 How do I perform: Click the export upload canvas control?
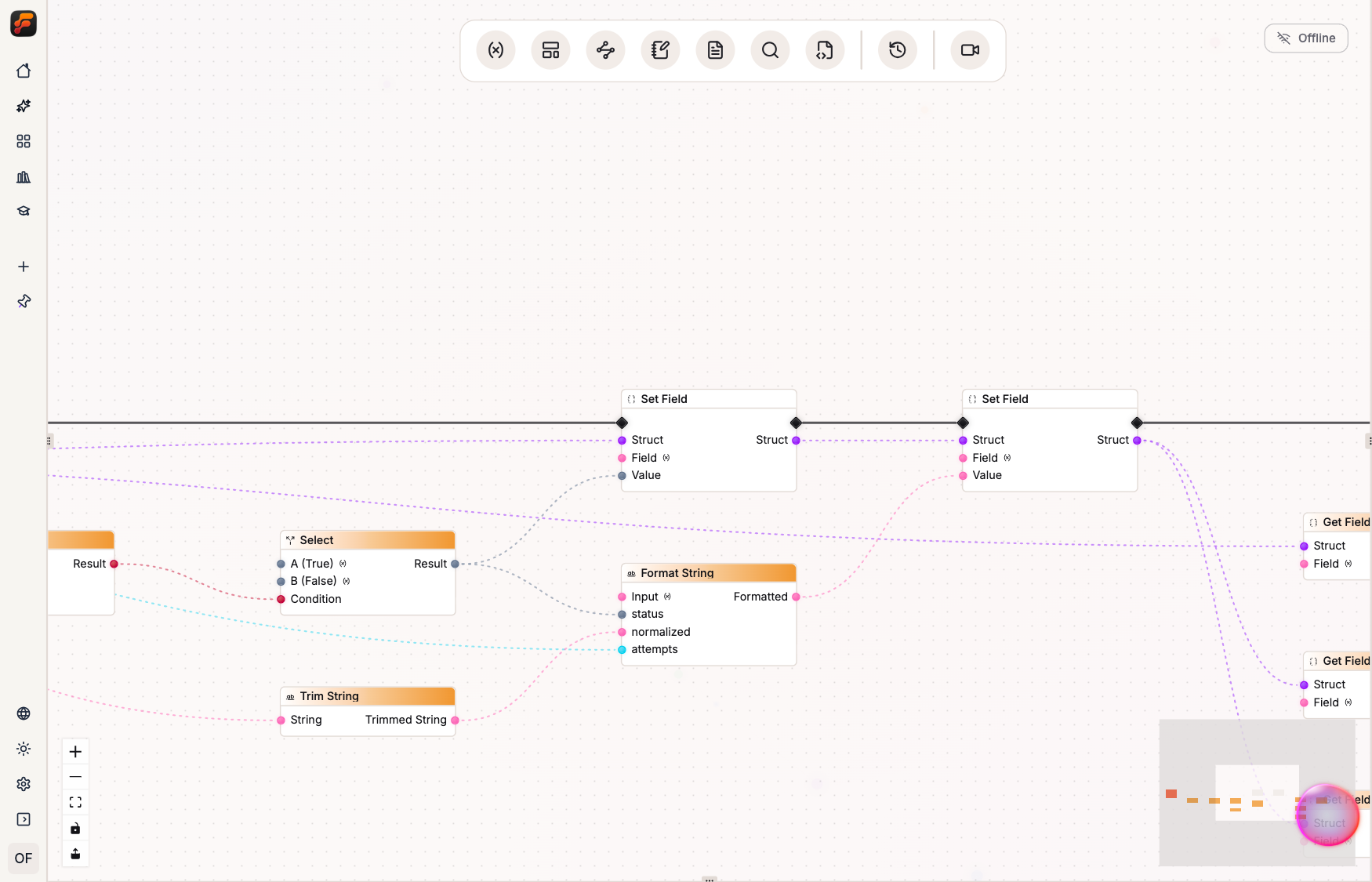coord(75,854)
